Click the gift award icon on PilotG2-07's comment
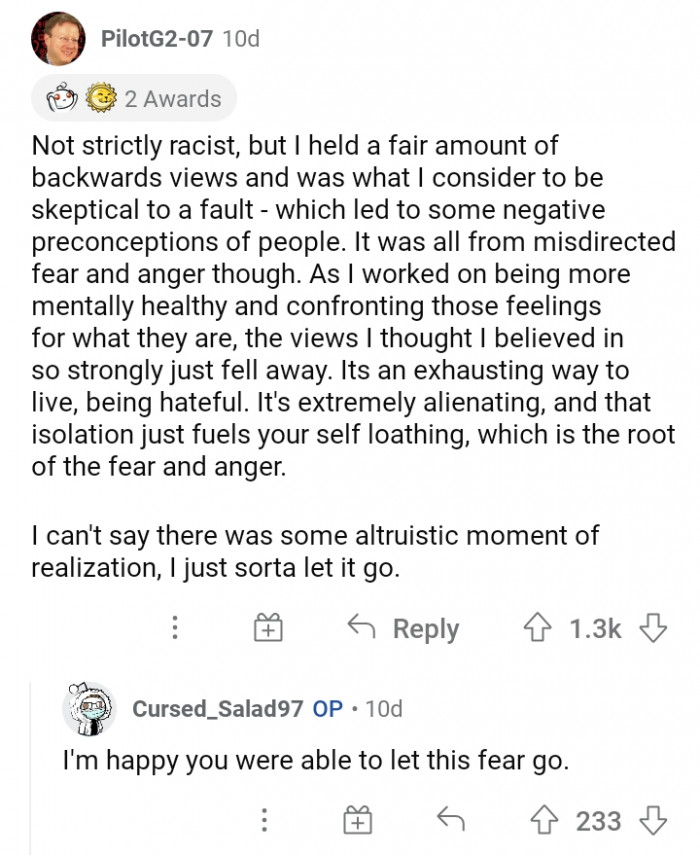 (265, 628)
